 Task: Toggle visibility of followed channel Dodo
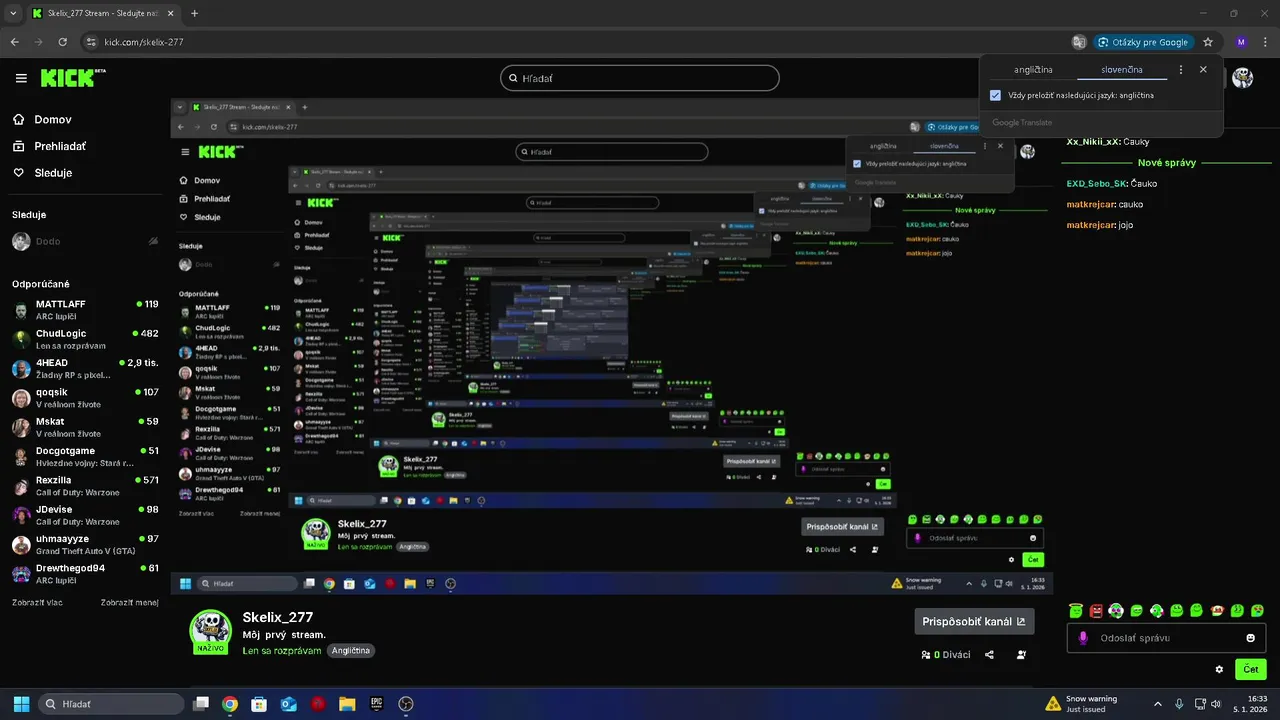coord(153,241)
